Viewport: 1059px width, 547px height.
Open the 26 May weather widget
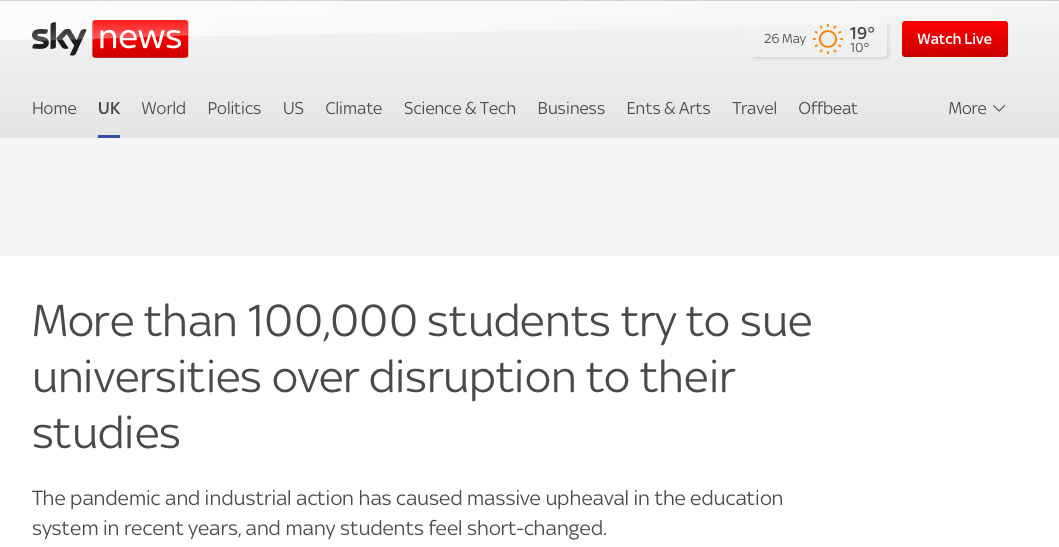[819, 39]
